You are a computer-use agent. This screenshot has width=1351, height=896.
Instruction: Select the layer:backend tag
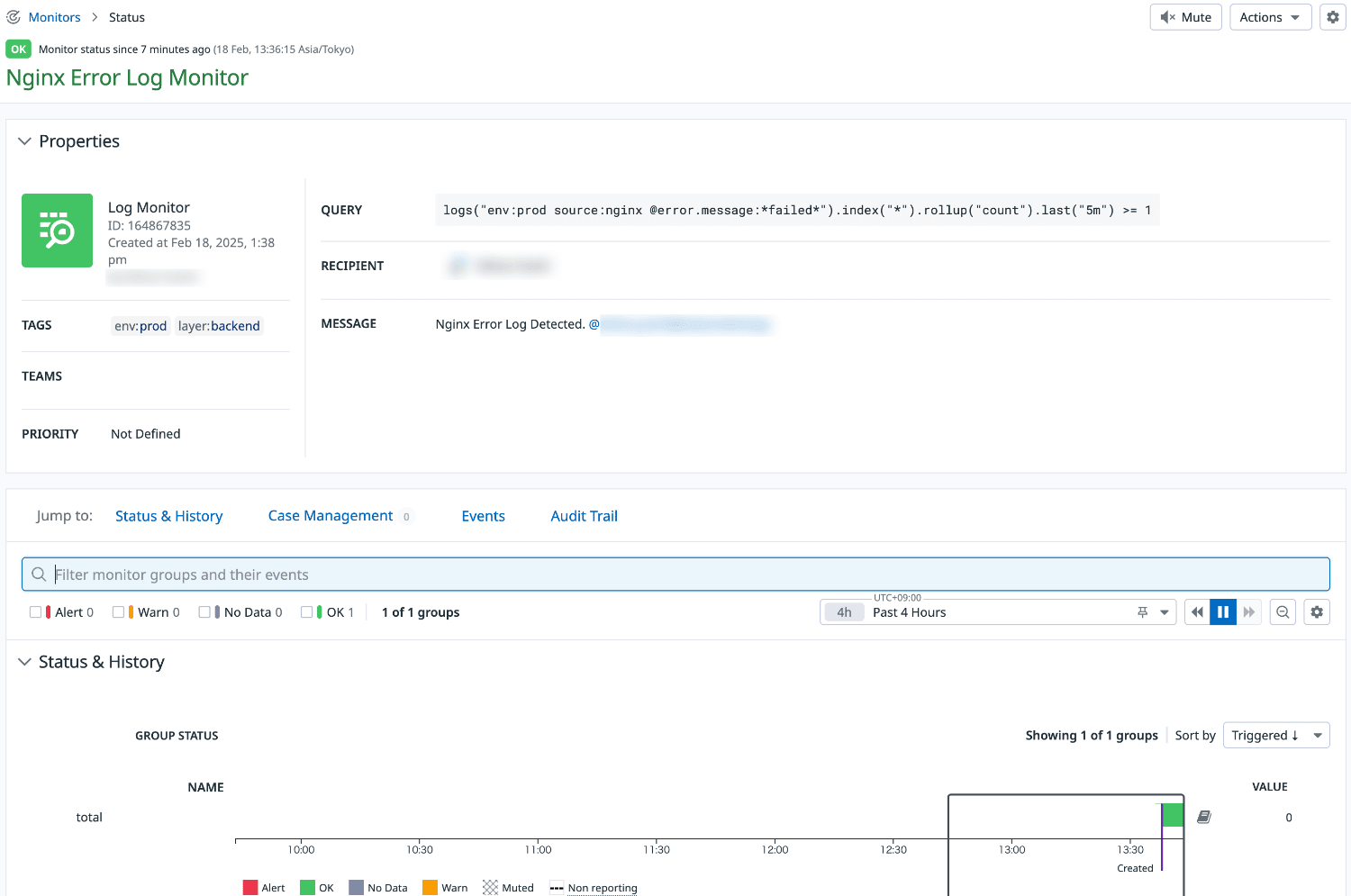click(219, 326)
